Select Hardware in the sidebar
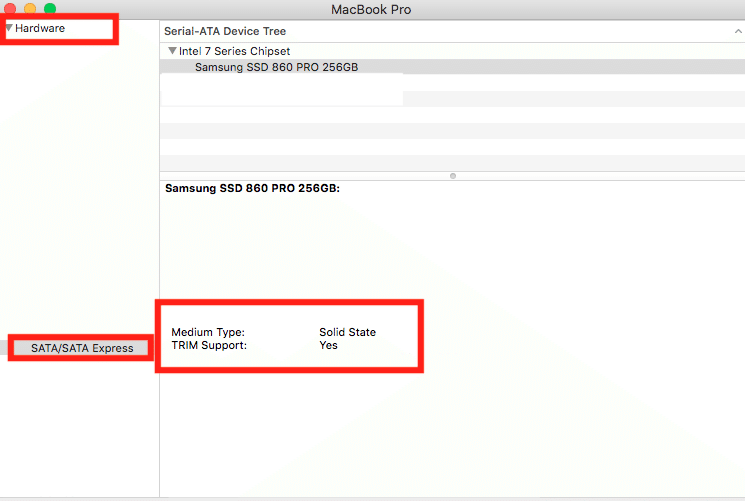Viewport: 745px width, 501px height. point(40,29)
